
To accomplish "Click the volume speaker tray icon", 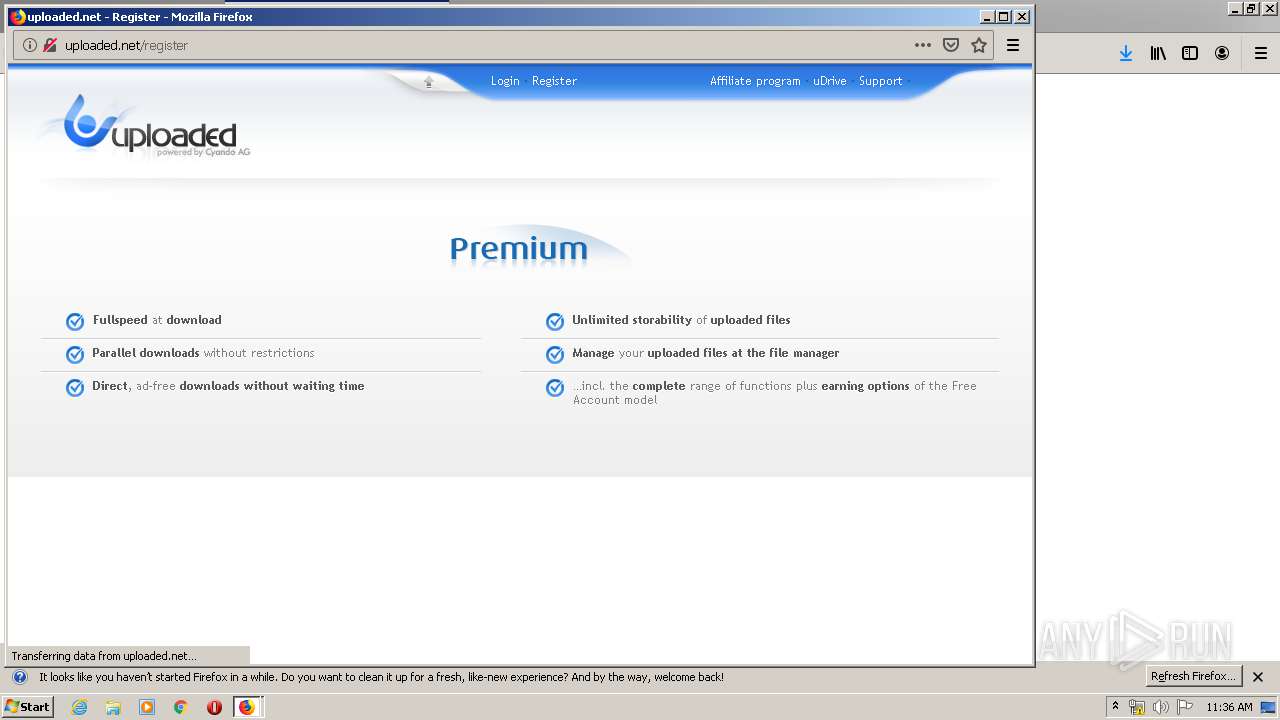I will [1161, 707].
